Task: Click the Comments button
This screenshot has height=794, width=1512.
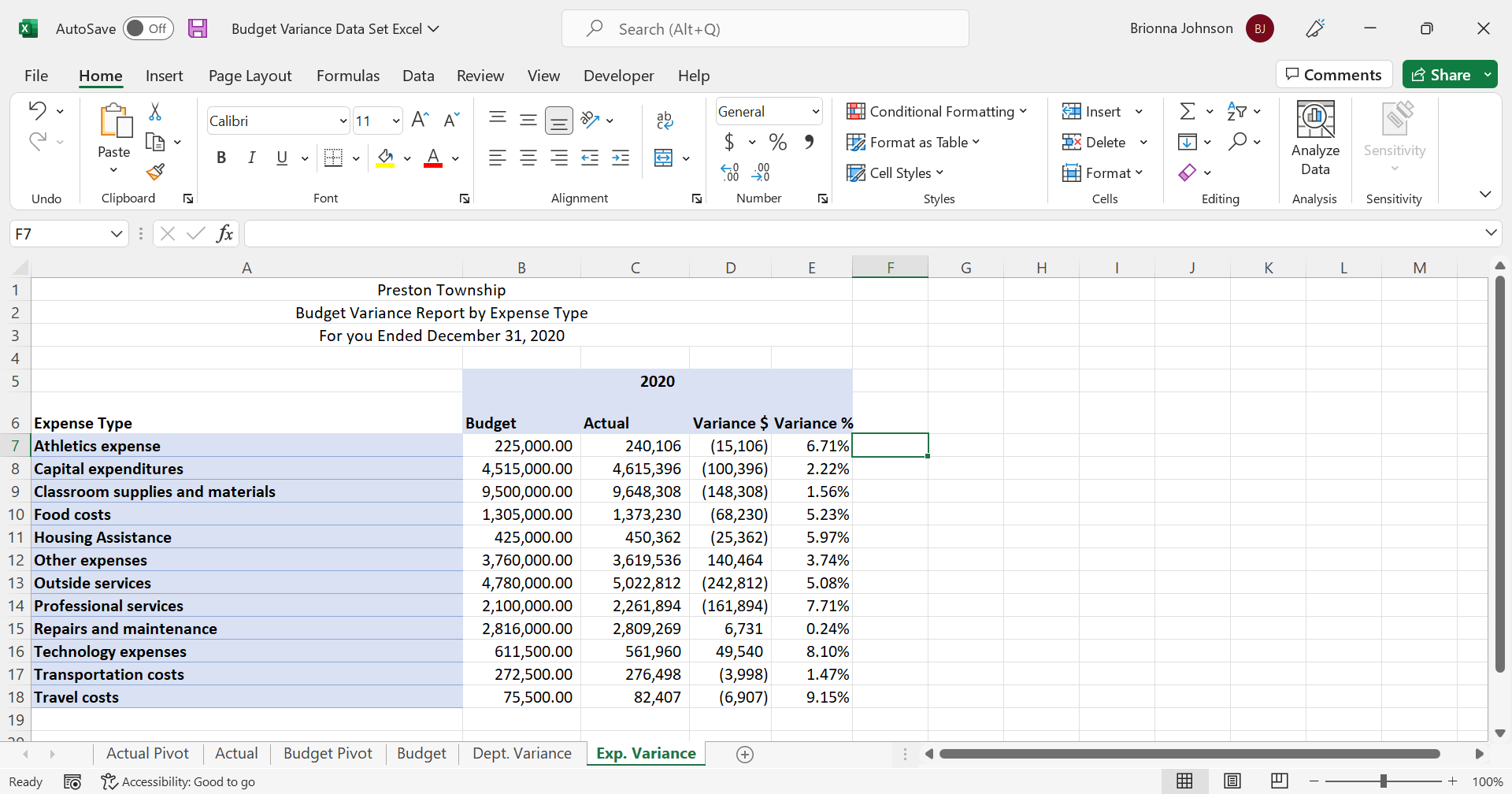Action: [x=1333, y=75]
